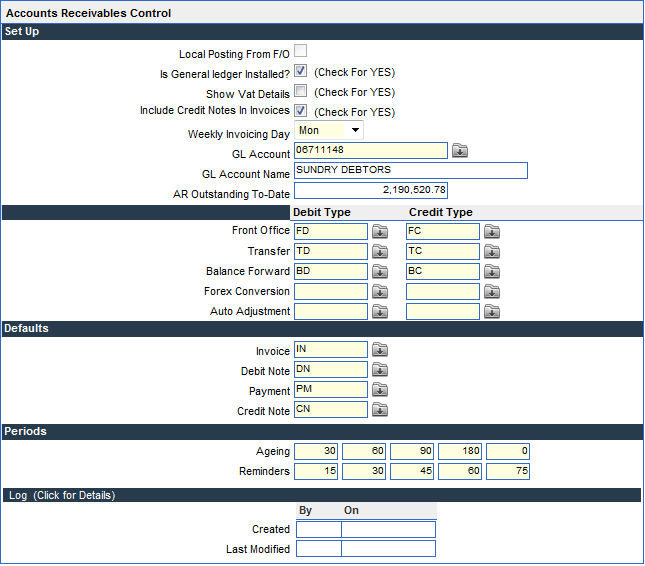Open lookup for Invoice default type
Screen dimensions: 645x566
click(380, 350)
